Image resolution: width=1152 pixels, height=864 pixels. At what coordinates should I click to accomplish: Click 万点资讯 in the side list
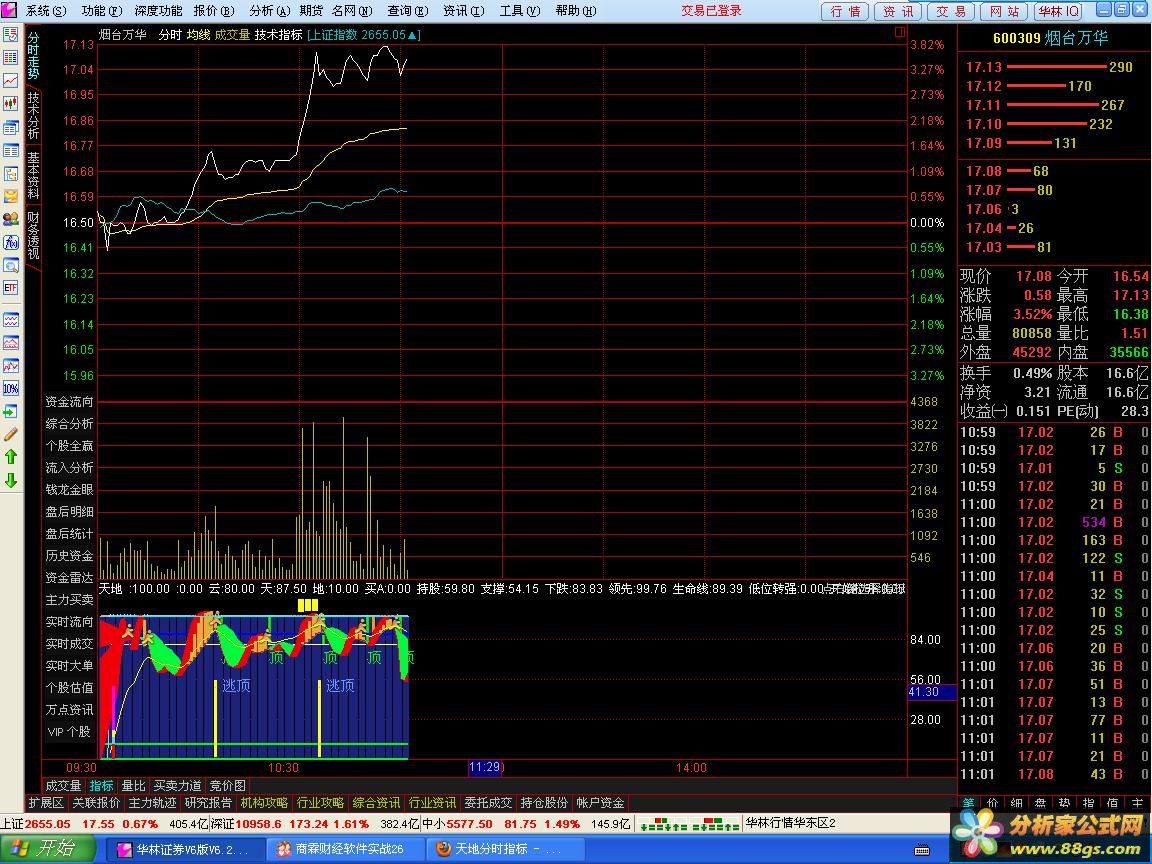coord(69,709)
